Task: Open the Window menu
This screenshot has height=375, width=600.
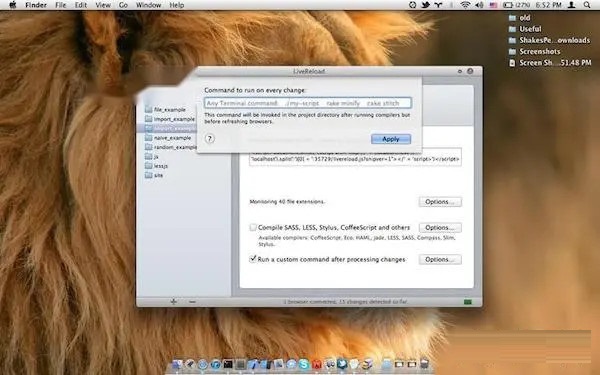Action: click(148, 5)
